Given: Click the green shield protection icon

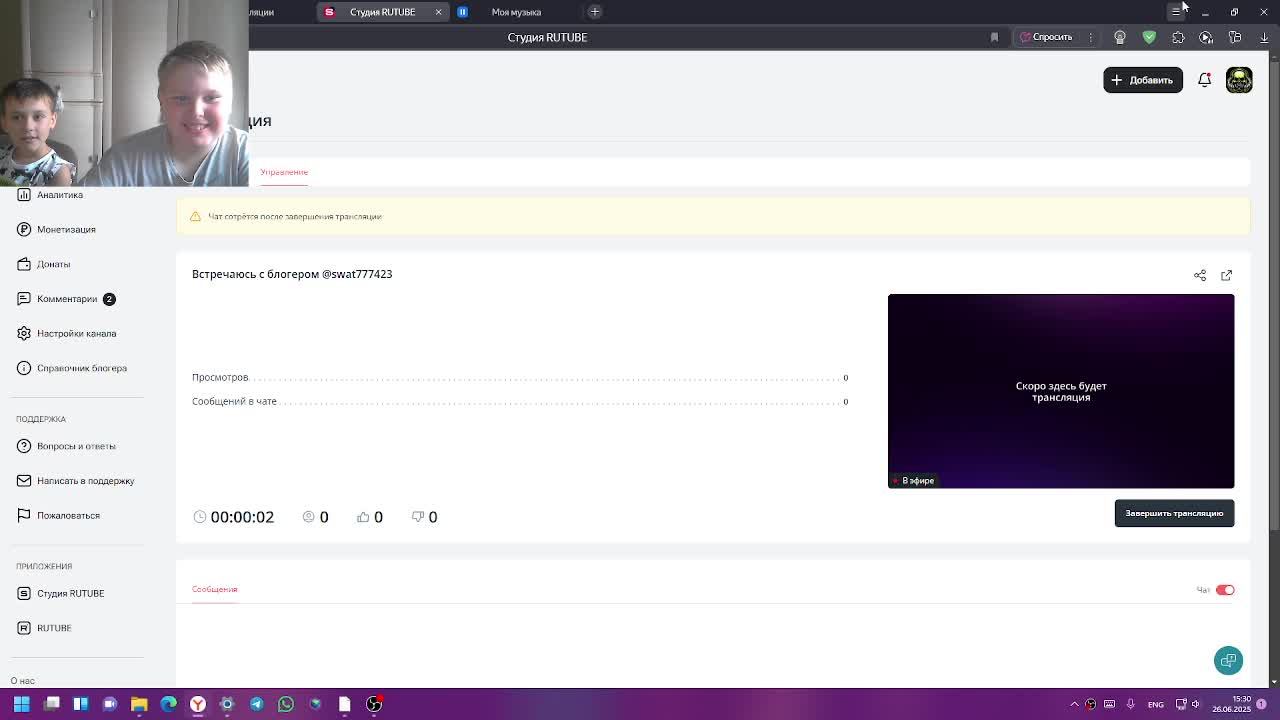Looking at the screenshot, I should pyautogui.click(x=1149, y=37).
